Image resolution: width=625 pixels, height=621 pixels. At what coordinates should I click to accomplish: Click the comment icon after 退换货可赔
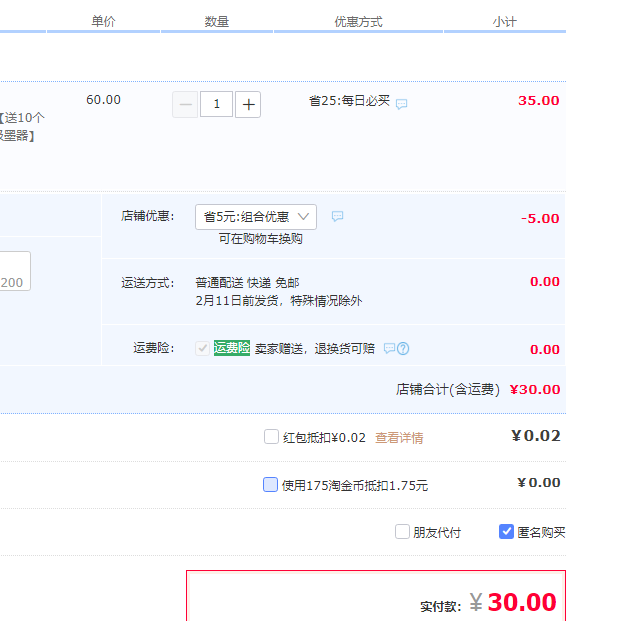(x=389, y=349)
